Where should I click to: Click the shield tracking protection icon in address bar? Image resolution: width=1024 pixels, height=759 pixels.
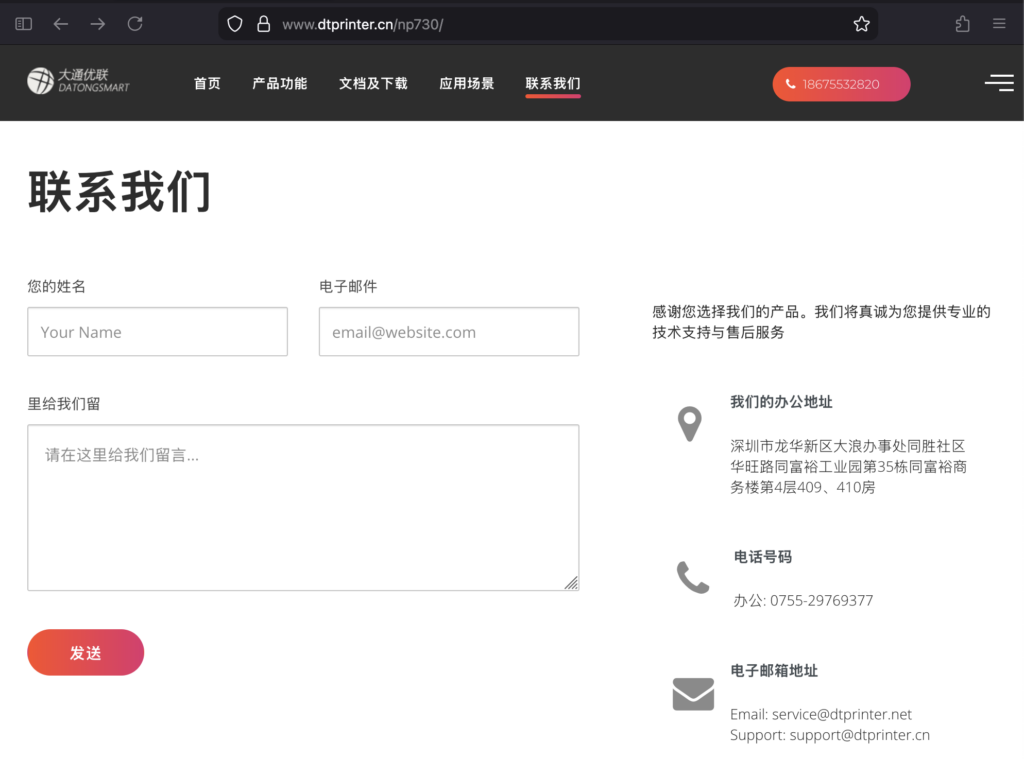(233, 23)
